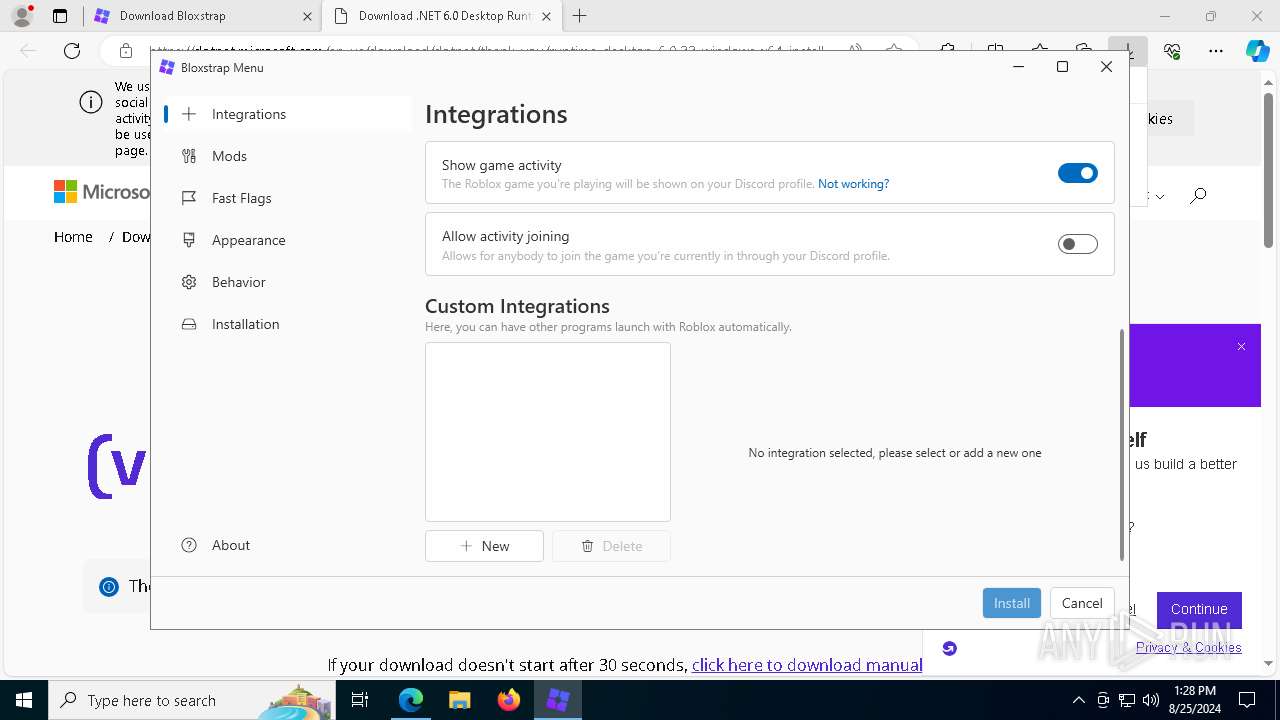Close the .NET Desktop Runtime browser tab
The image size is (1280, 720).
click(x=546, y=16)
